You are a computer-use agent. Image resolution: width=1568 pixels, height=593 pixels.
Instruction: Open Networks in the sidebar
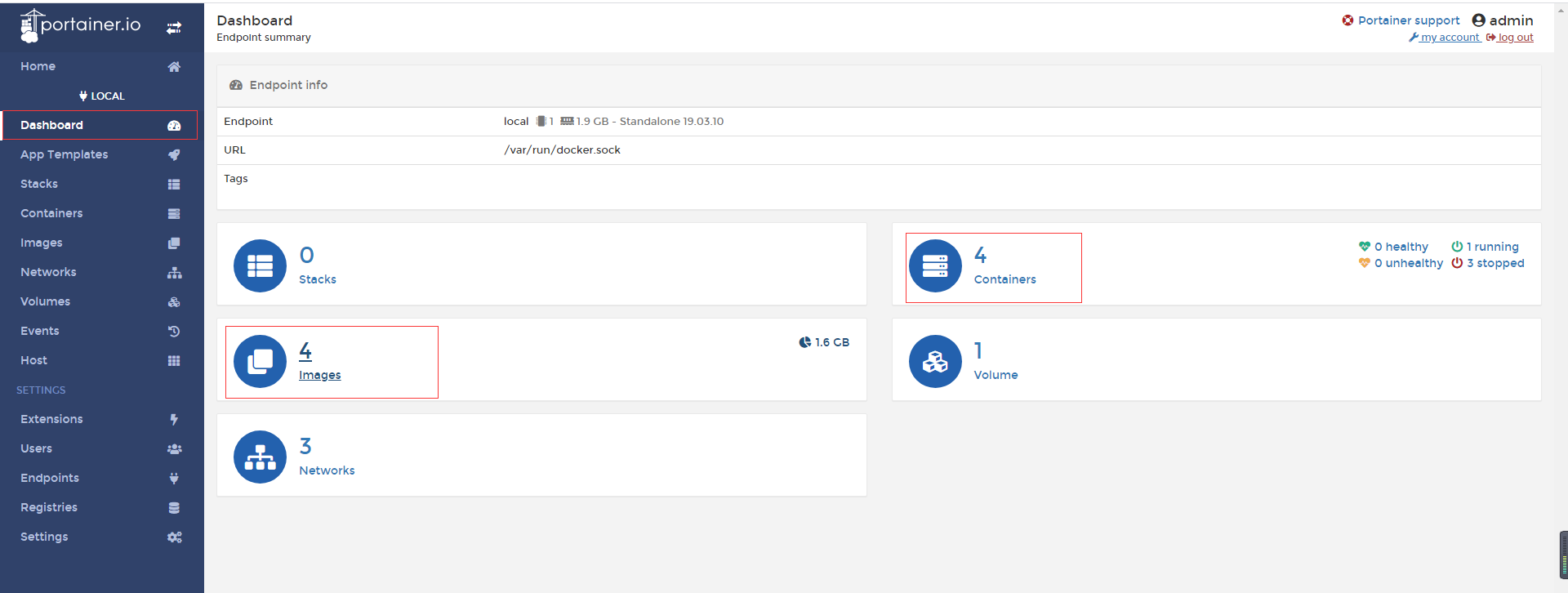pyautogui.click(x=48, y=272)
